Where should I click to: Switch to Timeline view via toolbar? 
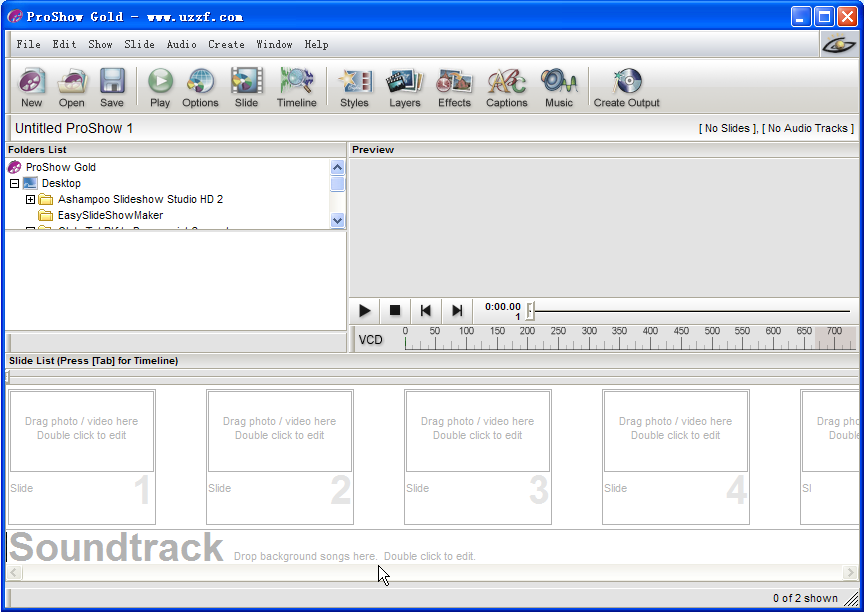(296, 87)
